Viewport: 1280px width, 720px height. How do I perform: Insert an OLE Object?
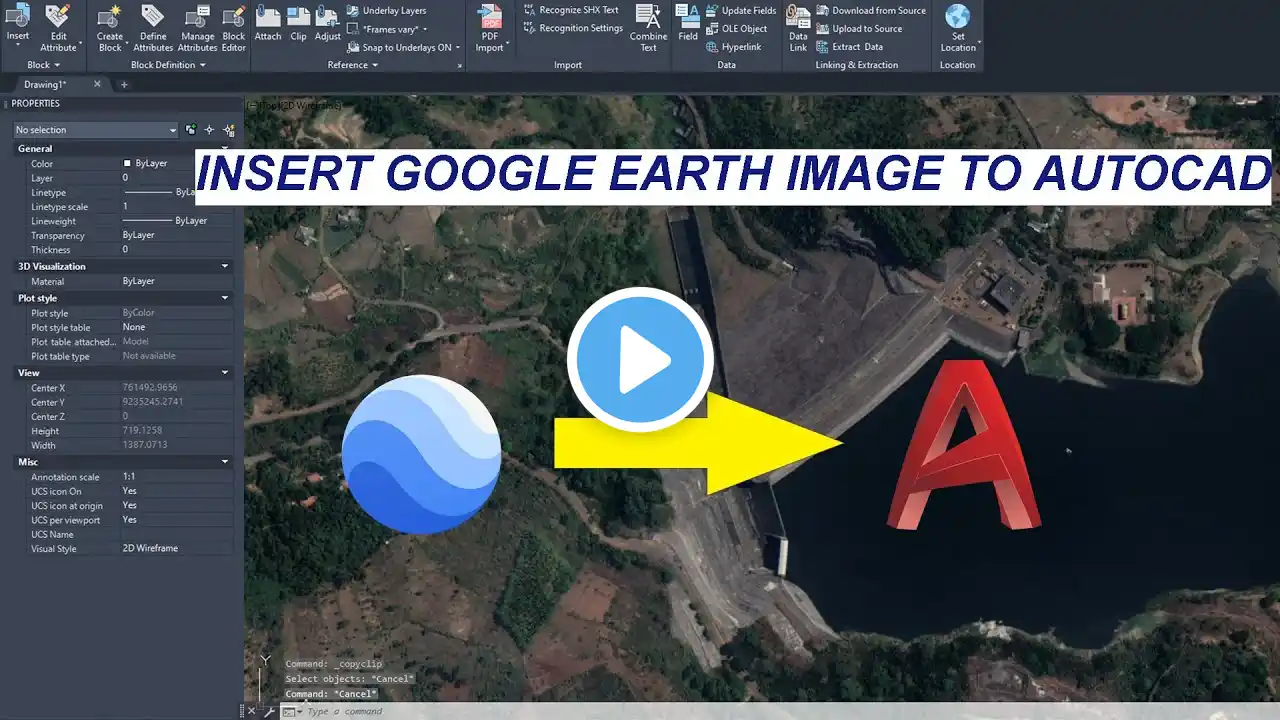tap(737, 28)
